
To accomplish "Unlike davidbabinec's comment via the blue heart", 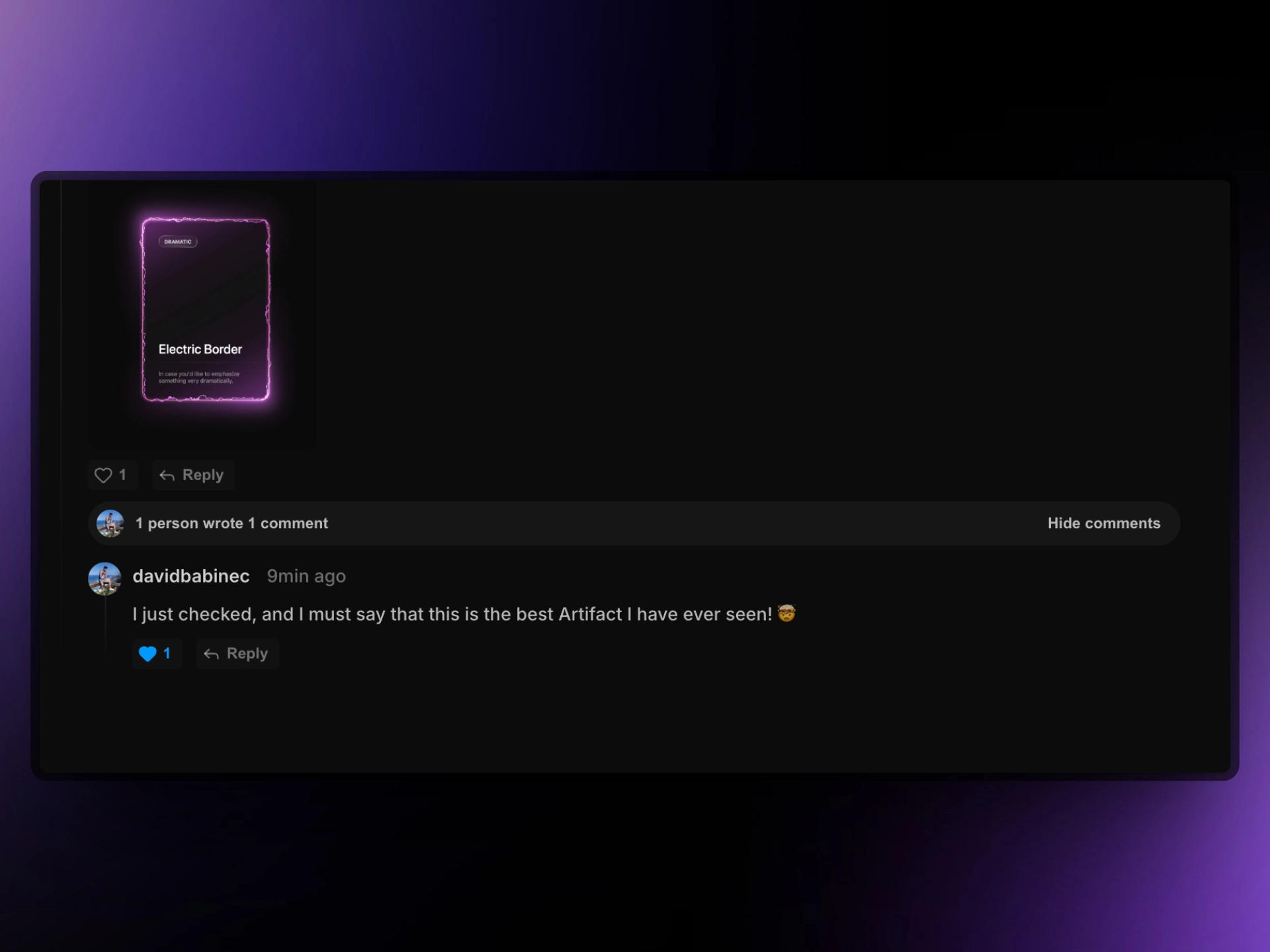I will (x=148, y=654).
